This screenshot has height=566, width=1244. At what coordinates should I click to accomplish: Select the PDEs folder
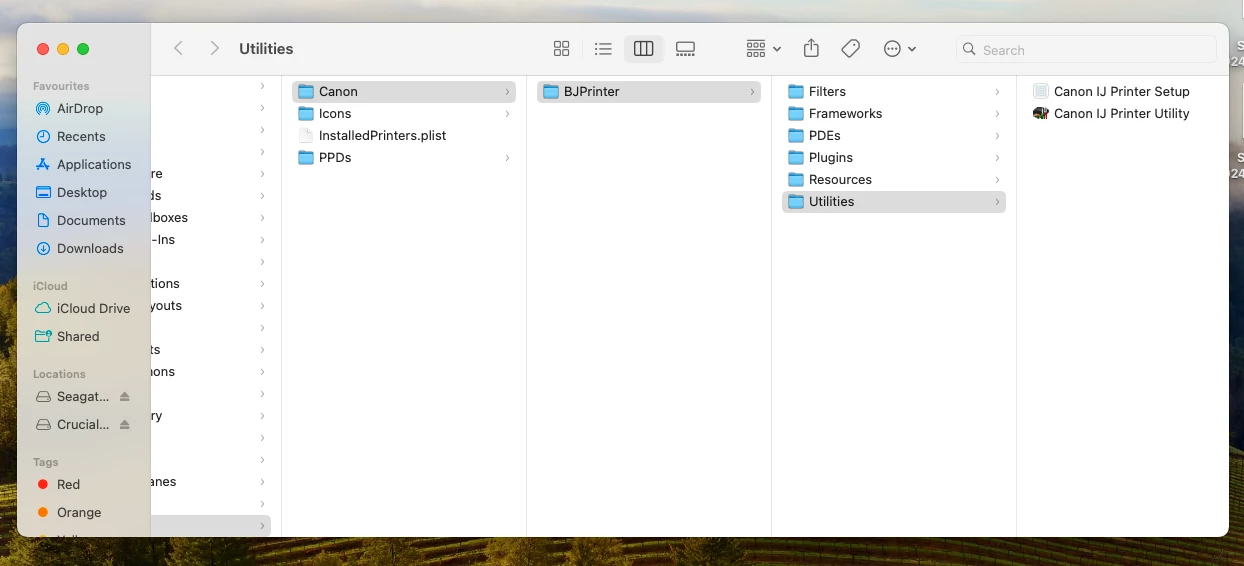coord(894,135)
